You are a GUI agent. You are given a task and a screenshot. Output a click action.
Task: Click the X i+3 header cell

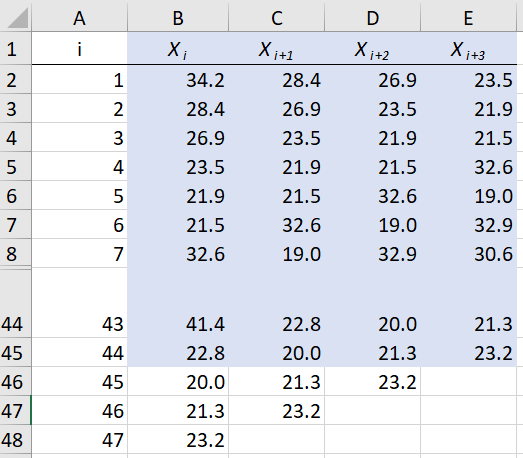pyautogui.click(x=469, y=49)
